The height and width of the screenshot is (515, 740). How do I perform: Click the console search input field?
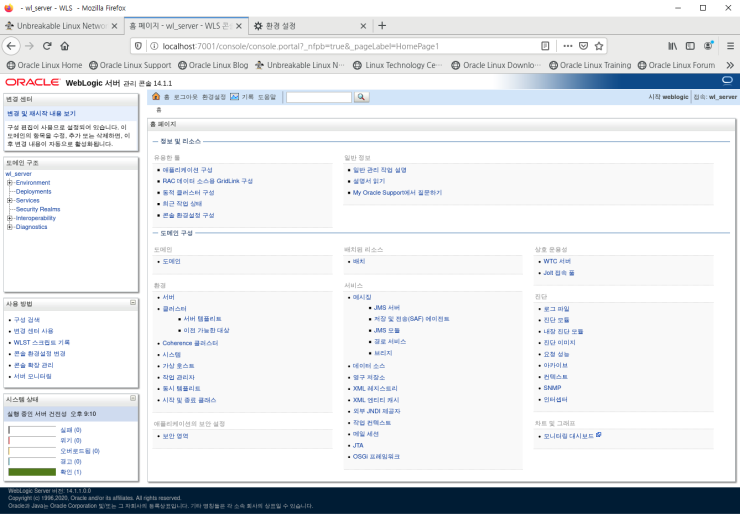pyautogui.click(x=319, y=97)
